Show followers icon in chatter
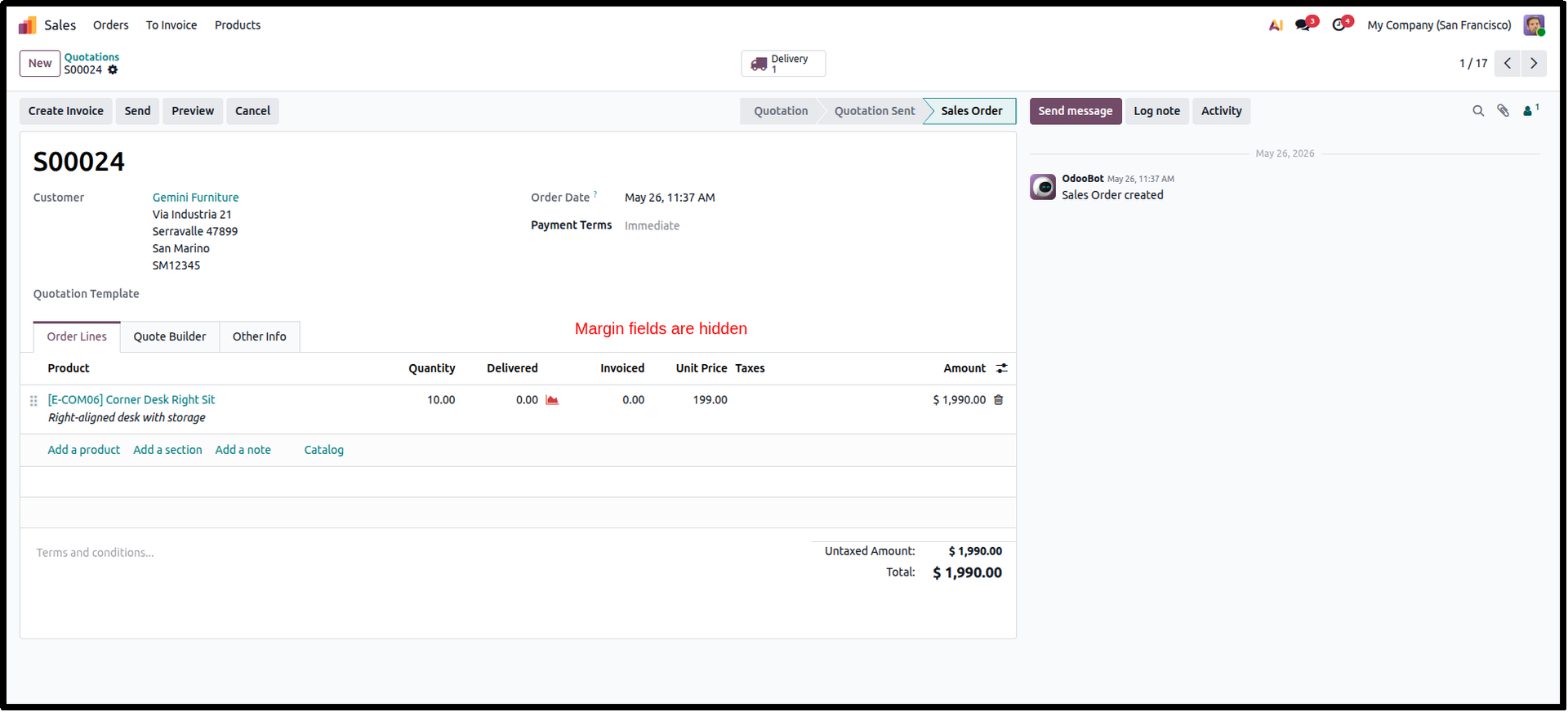The width and height of the screenshot is (1568, 712). pos(1530,110)
